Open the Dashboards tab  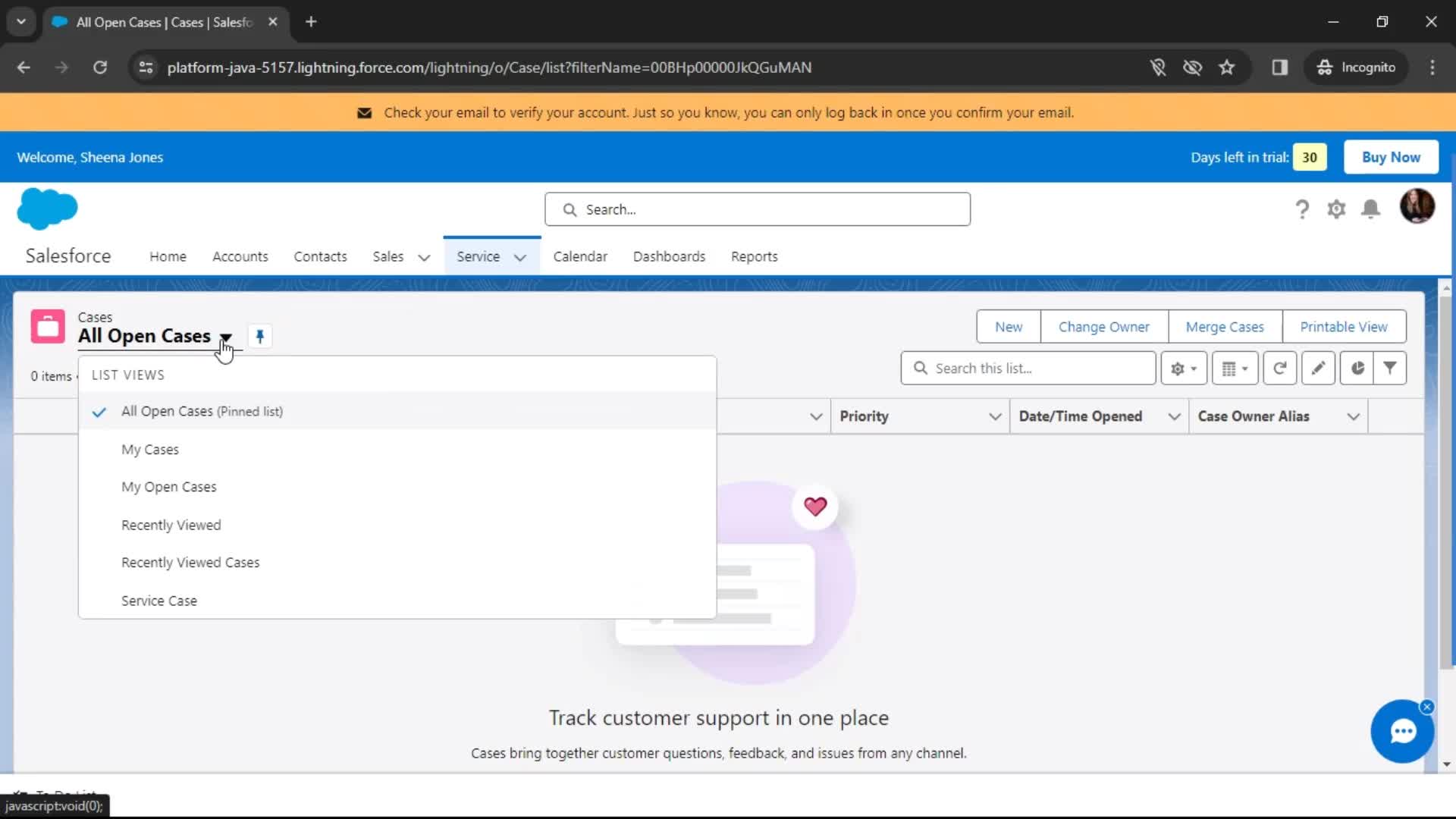[x=669, y=256]
